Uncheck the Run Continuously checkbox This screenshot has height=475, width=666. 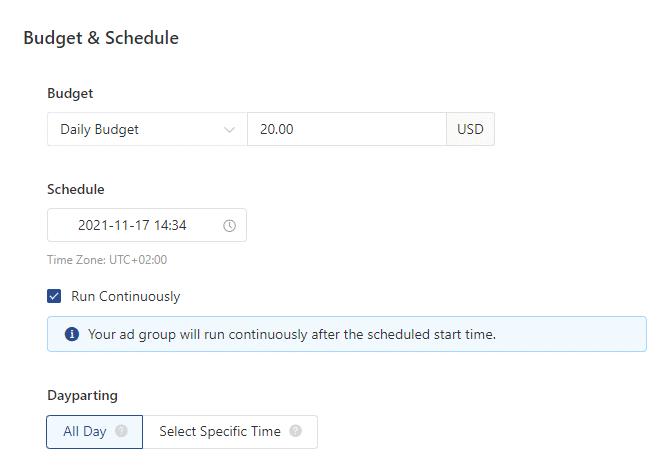coord(54,296)
